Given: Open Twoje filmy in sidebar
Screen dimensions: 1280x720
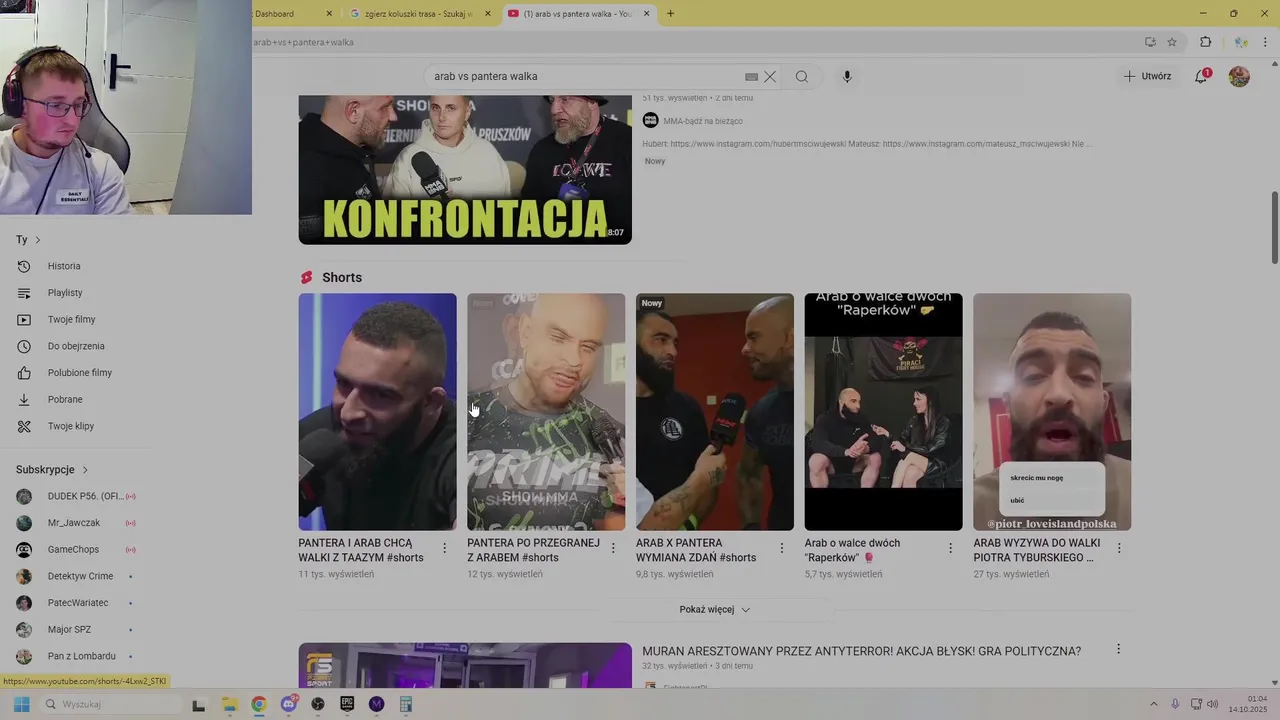Looking at the screenshot, I should [x=70, y=319].
